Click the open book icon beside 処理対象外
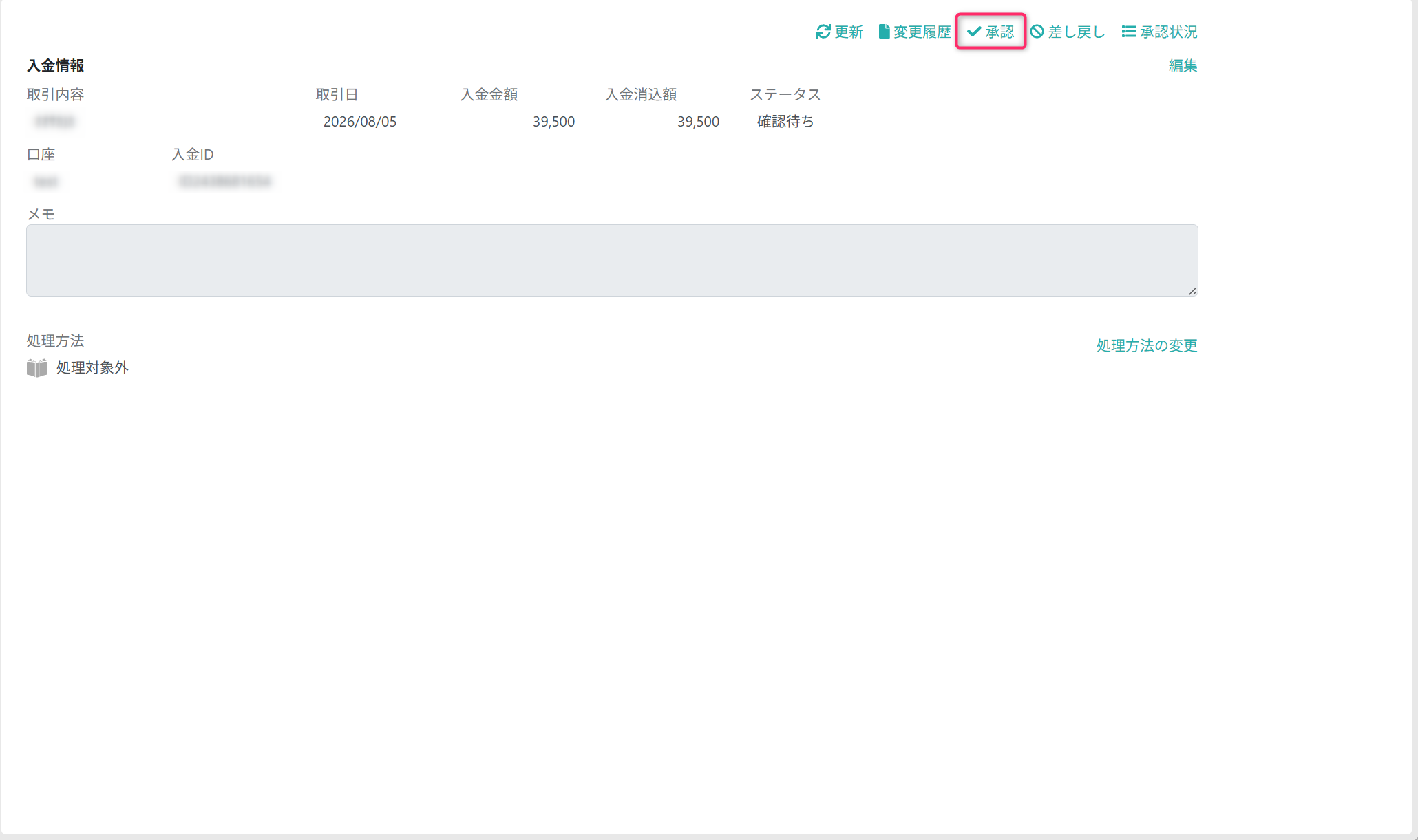 [37, 368]
